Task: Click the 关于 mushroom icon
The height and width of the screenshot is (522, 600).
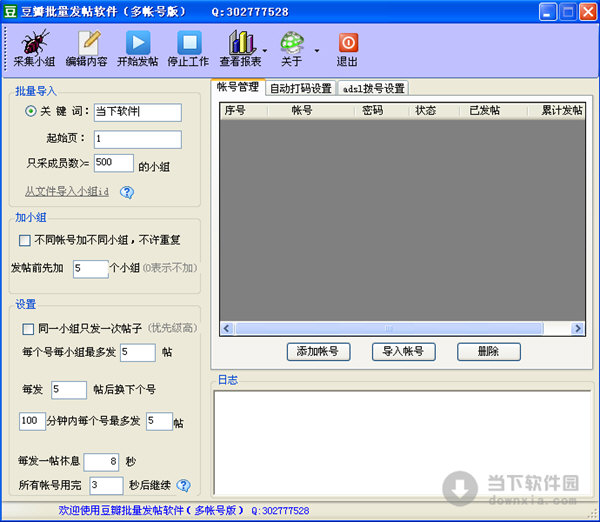Action: [292, 42]
